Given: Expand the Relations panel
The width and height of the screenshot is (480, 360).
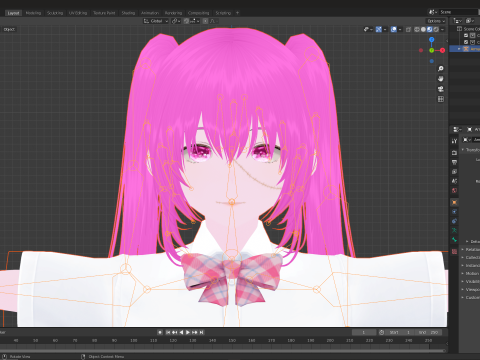Looking at the screenshot, I should (471, 249).
